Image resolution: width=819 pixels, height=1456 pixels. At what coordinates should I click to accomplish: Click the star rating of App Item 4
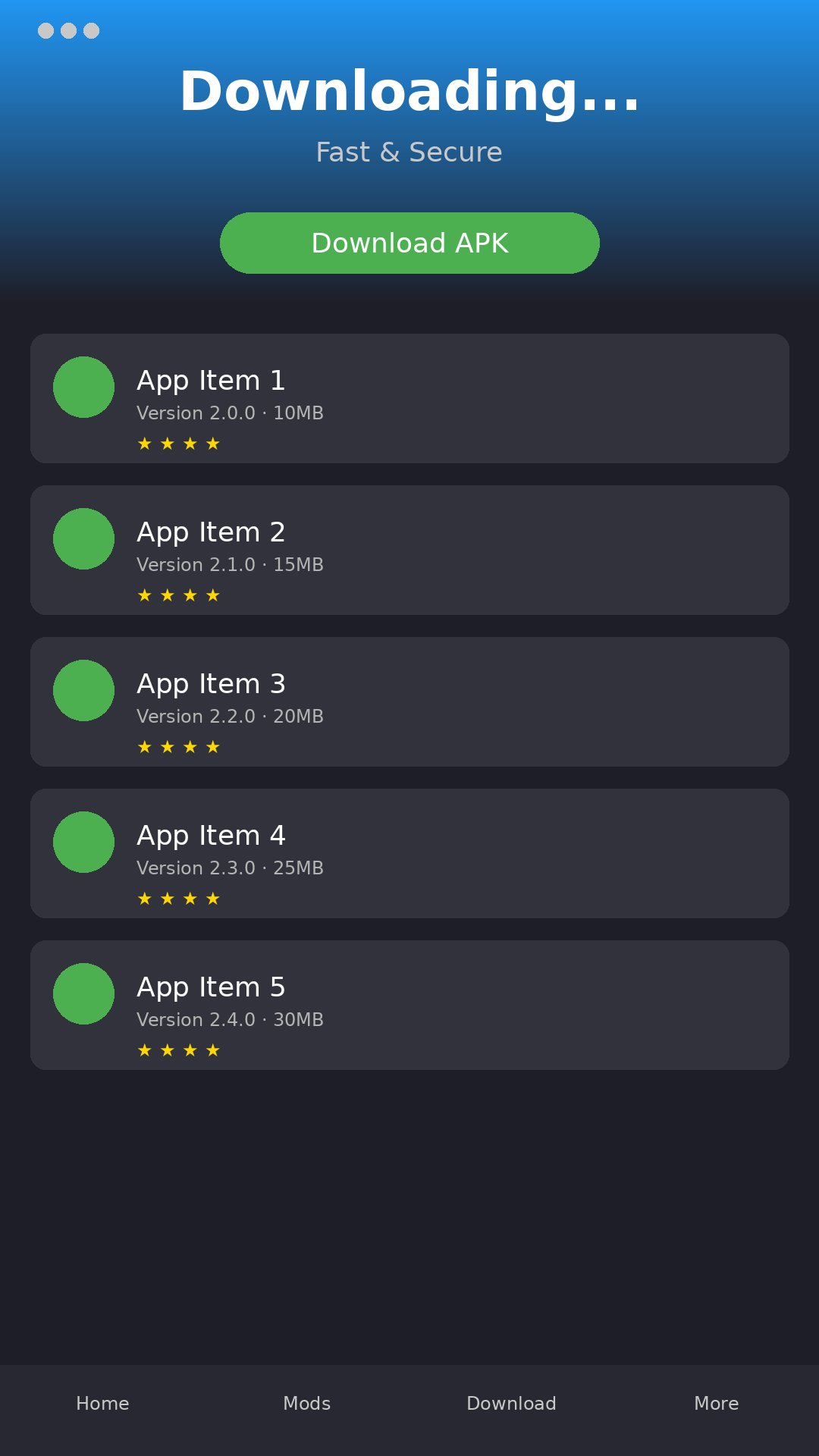179,899
